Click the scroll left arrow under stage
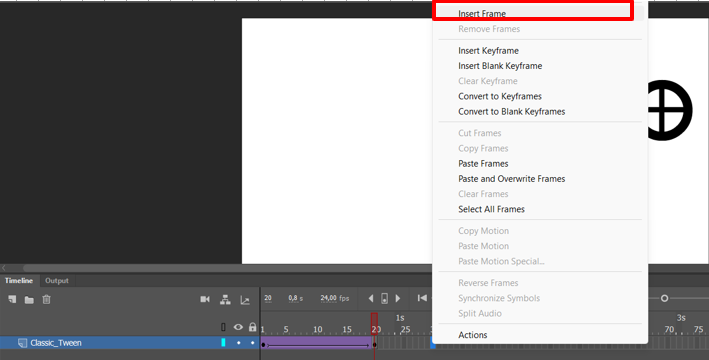 tap(4, 268)
